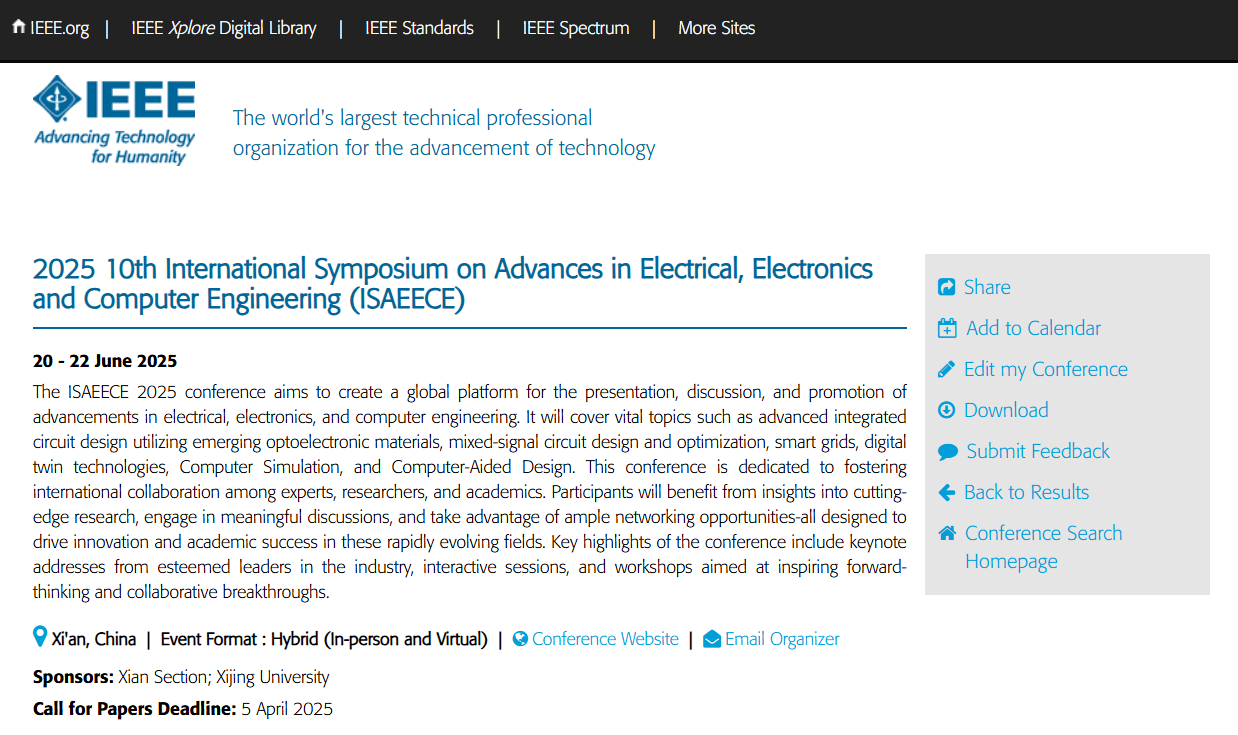
Task: Click the Download circle-arrow icon
Action: coord(946,410)
